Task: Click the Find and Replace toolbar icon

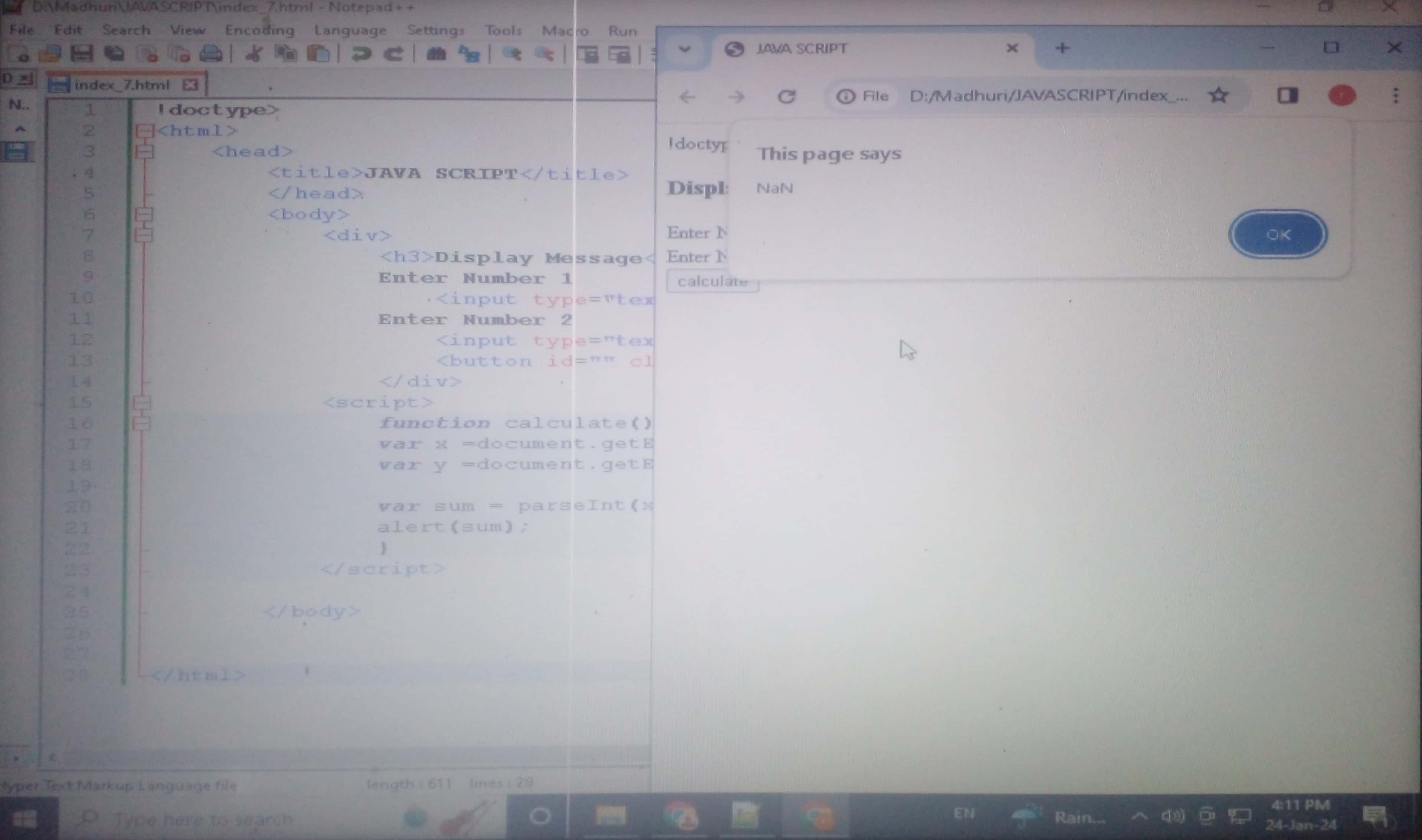Action: [469, 54]
